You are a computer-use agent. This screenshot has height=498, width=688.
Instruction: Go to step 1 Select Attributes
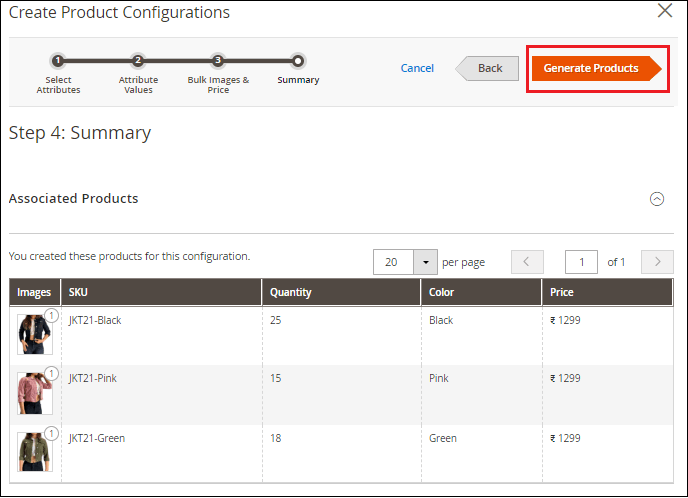58,61
